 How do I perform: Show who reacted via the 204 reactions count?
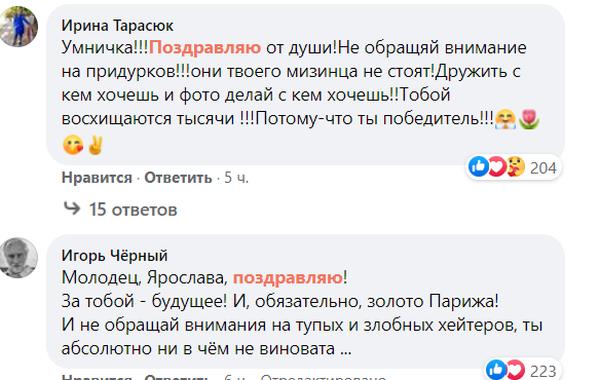543,168
